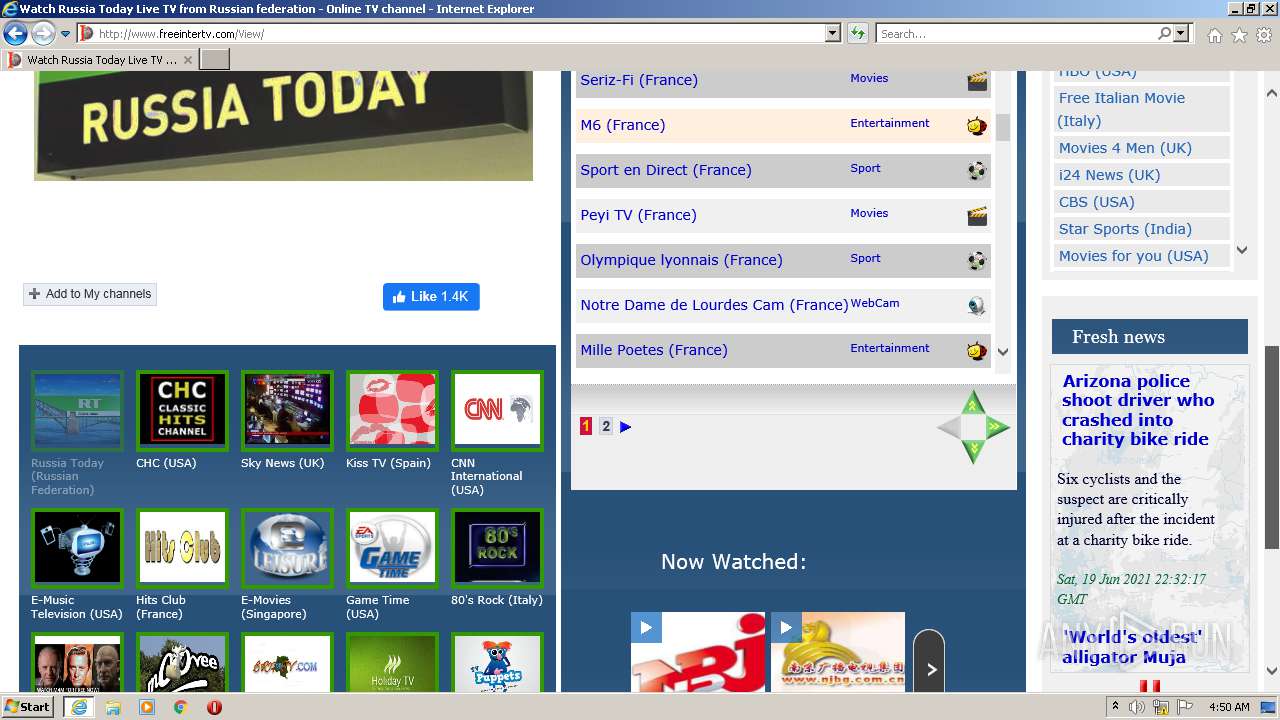Open the search provider dropdown arrow
Image resolution: width=1280 pixels, height=720 pixels.
[x=1181, y=34]
